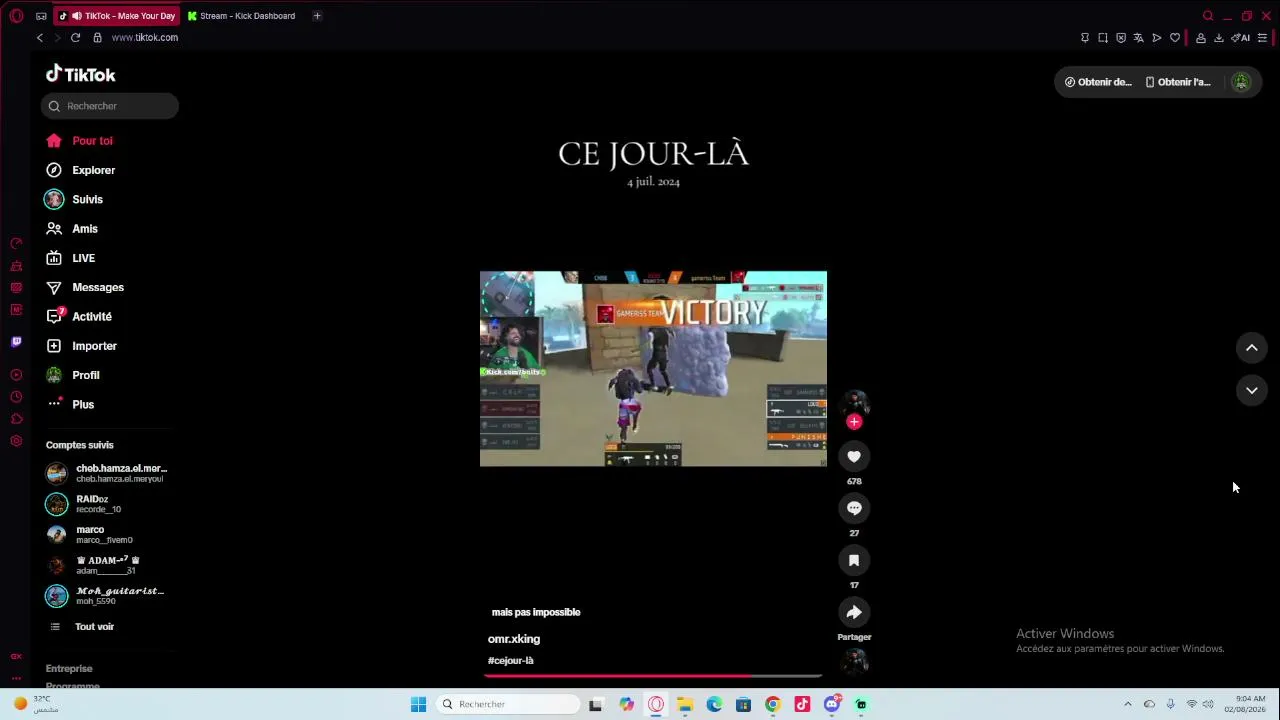Open History clock in the Opera GX sidebar
The height and width of the screenshot is (720, 1280).
(16, 397)
